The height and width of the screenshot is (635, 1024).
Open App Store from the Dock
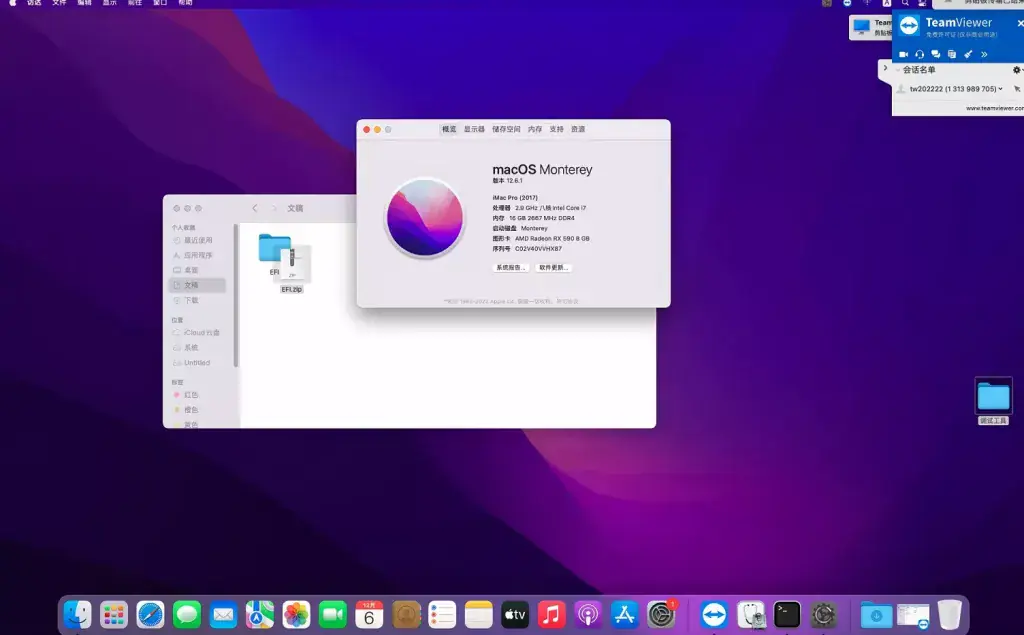624,615
